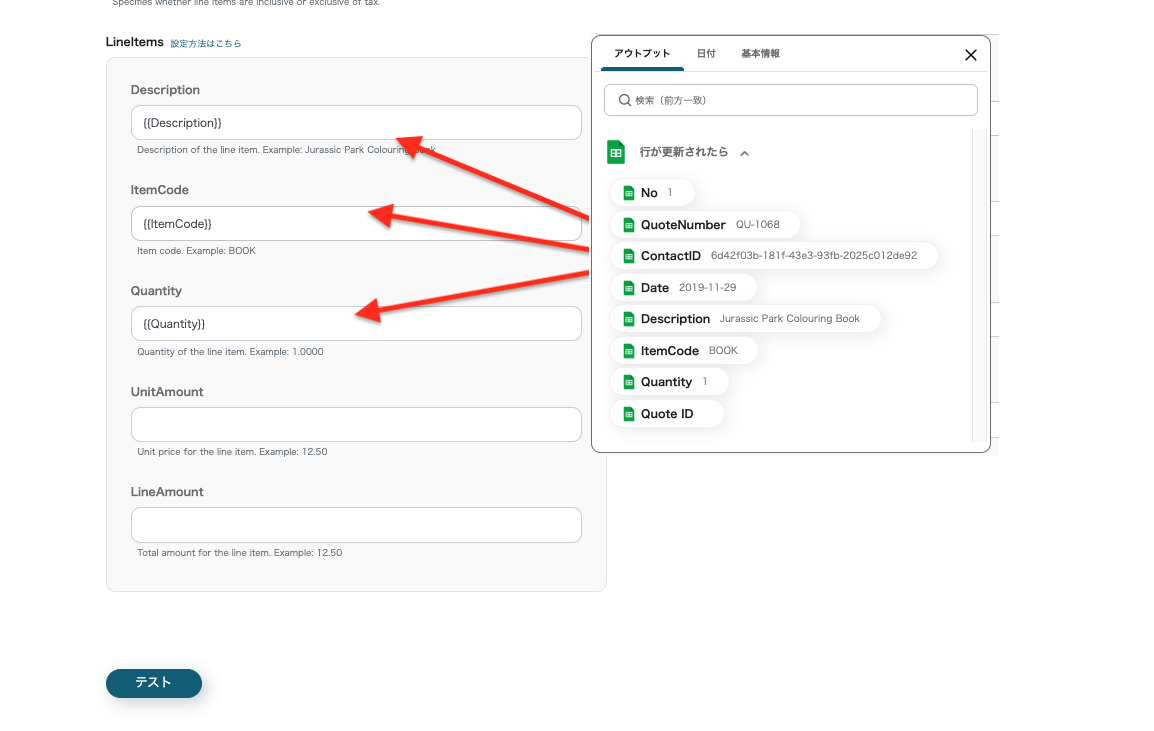The height and width of the screenshot is (731, 1154).
Task: Click the テスト button
Action: click(x=154, y=683)
